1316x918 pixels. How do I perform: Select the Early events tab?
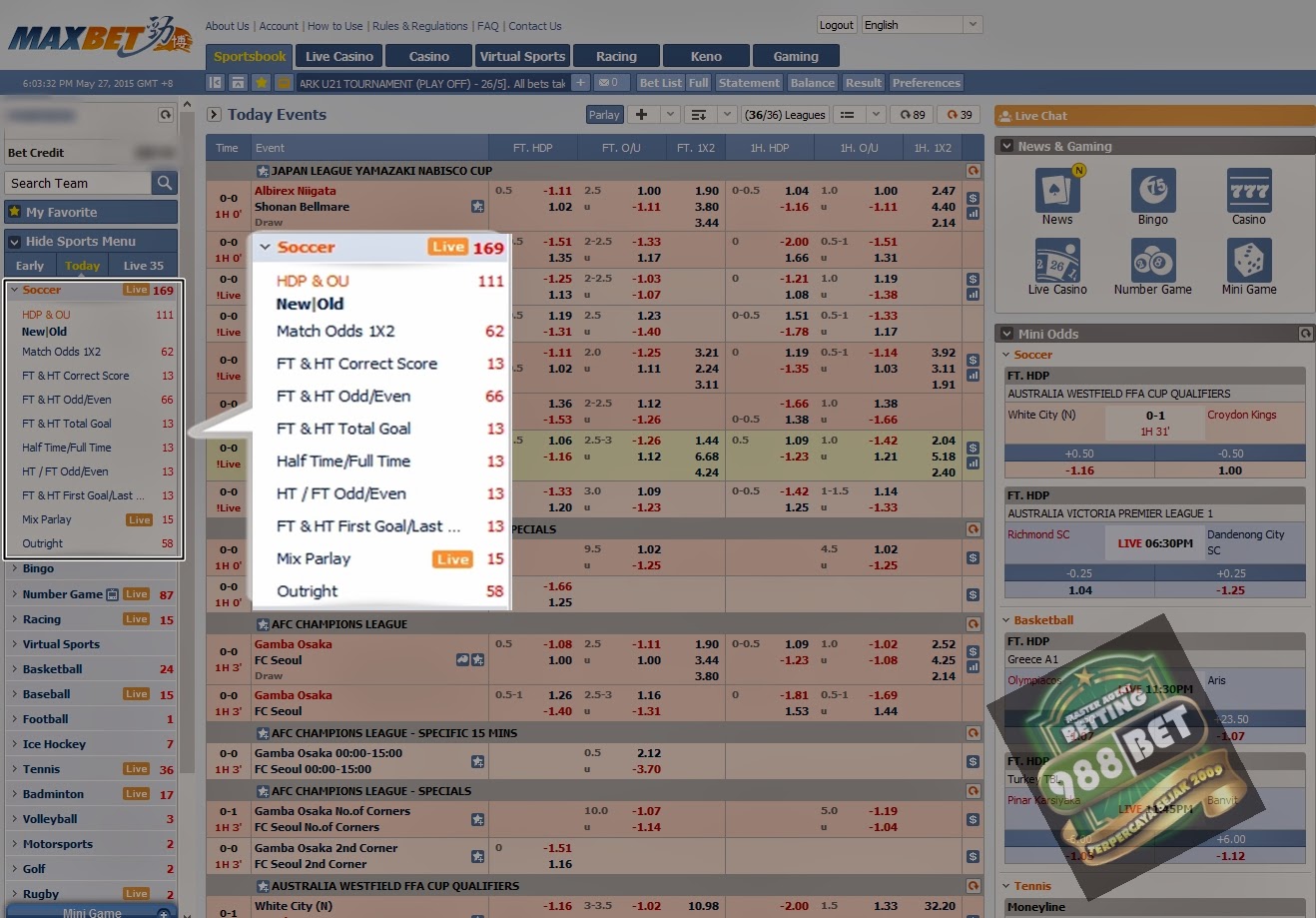click(30, 266)
